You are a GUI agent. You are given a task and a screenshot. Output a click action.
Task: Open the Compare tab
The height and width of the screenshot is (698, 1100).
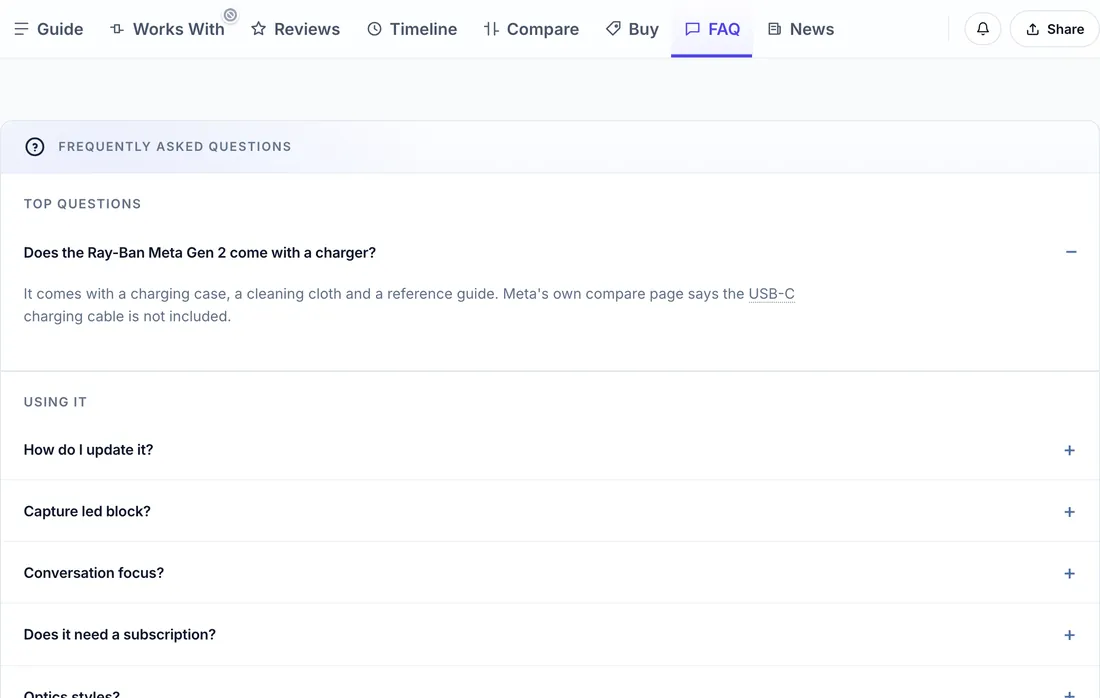coord(531,29)
